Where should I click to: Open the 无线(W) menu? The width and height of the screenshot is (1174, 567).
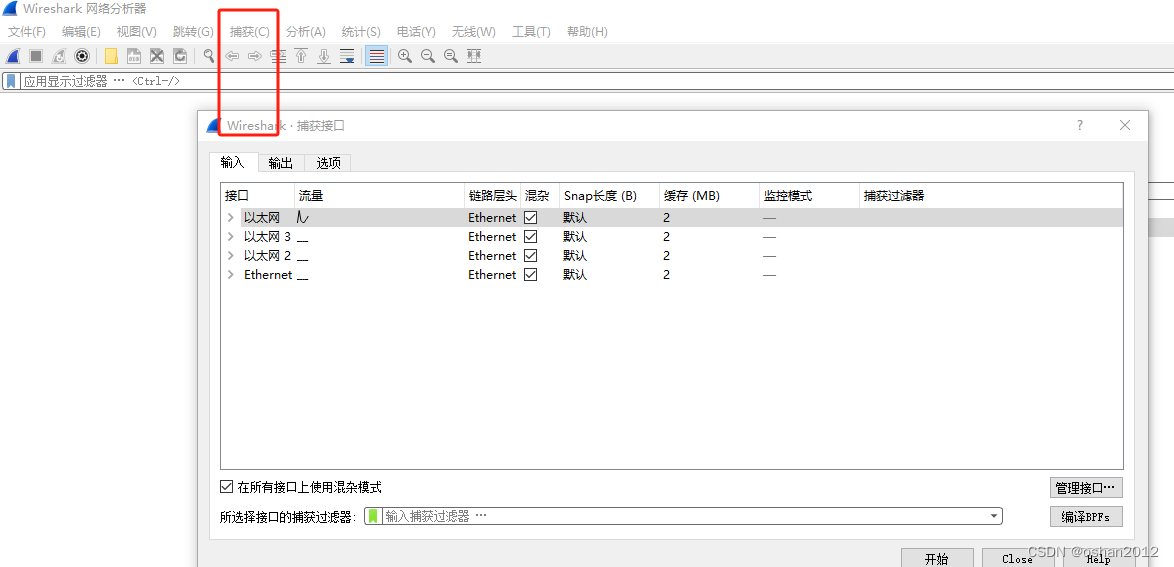coord(473,31)
